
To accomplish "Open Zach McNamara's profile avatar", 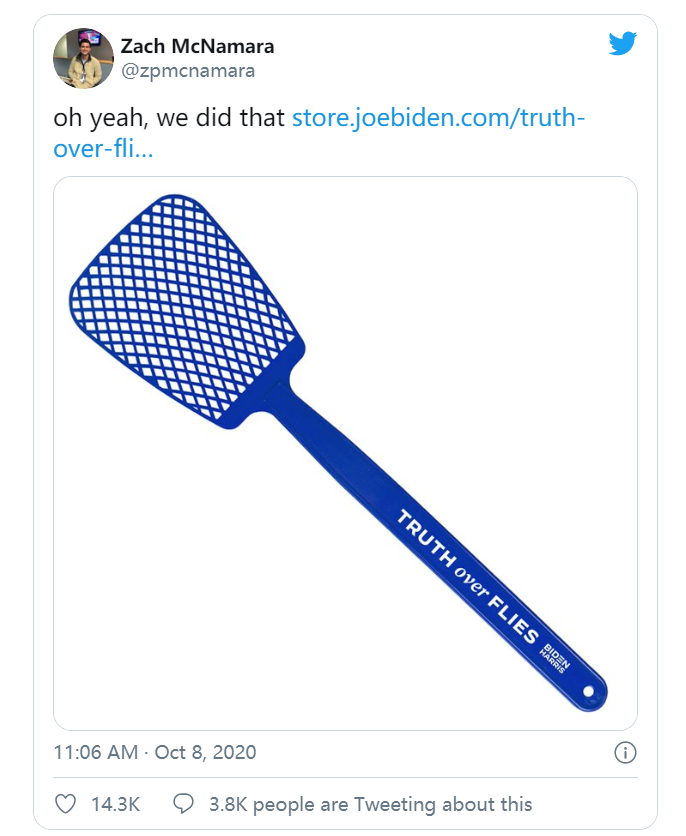I will [x=82, y=58].
